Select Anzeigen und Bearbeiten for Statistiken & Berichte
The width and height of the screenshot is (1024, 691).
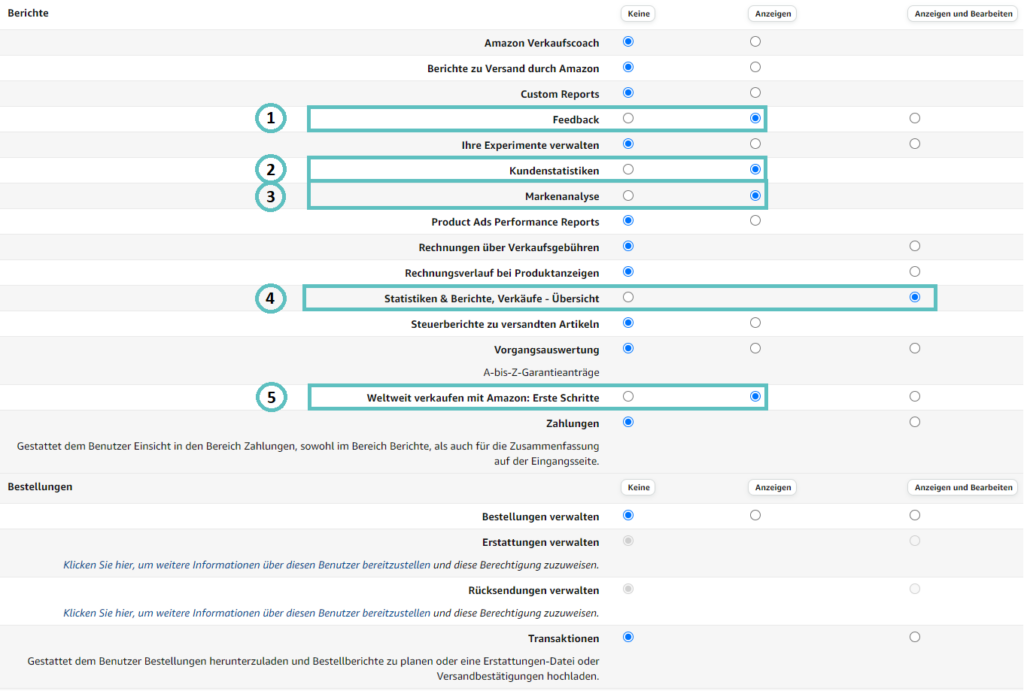pyautogui.click(x=914, y=297)
